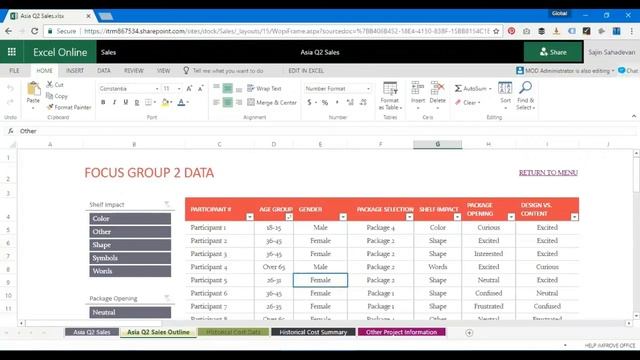Click Tell me what you want to do
Image resolution: width=640 pixels, height=360 pixels.
point(223,71)
